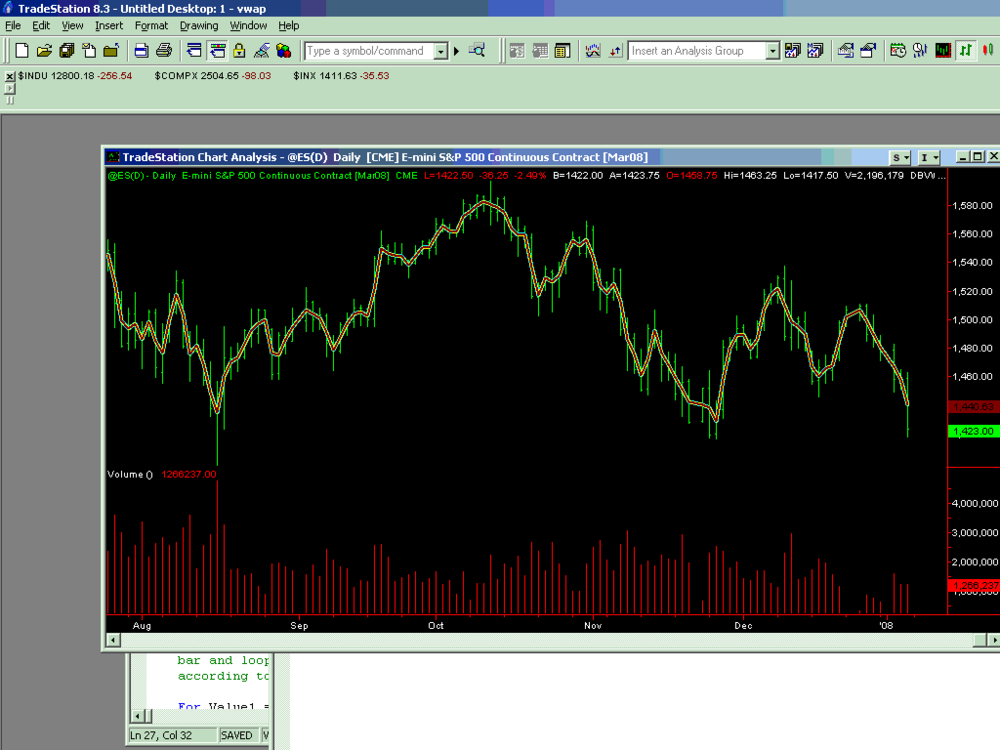Screen dimensions: 1000x750
Task: Toggle the pressed colored-bar window toolbar button
Action: pyautogui.click(x=217, y=51)
